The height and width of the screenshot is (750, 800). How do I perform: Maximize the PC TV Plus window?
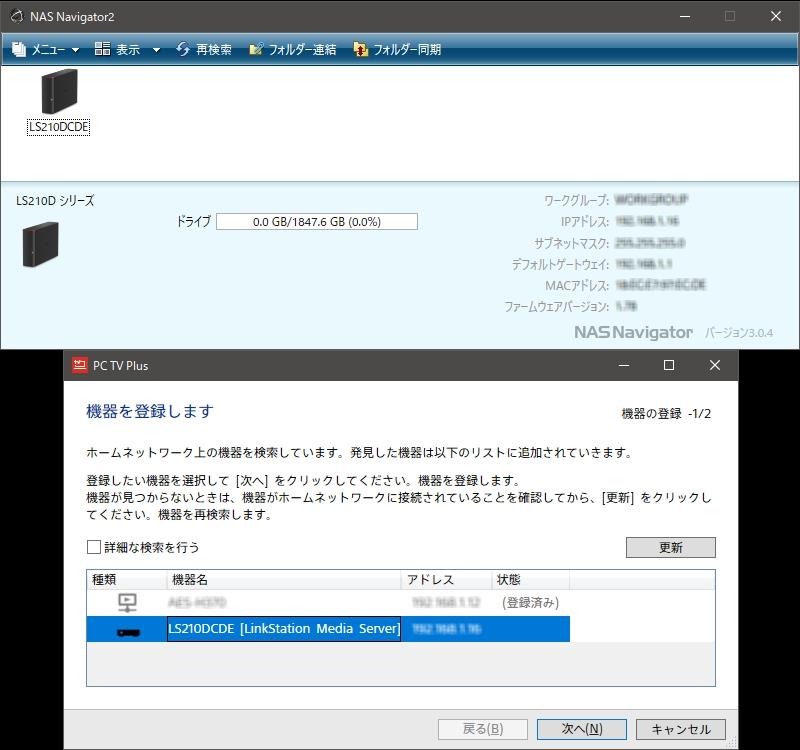[x=669, y=365]
